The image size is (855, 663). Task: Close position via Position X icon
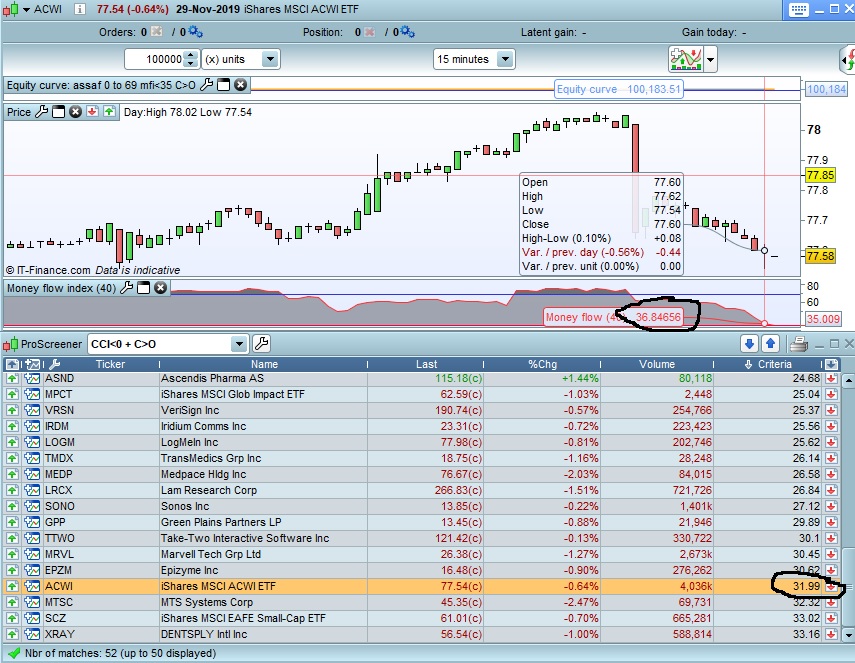tap(370, 32)
